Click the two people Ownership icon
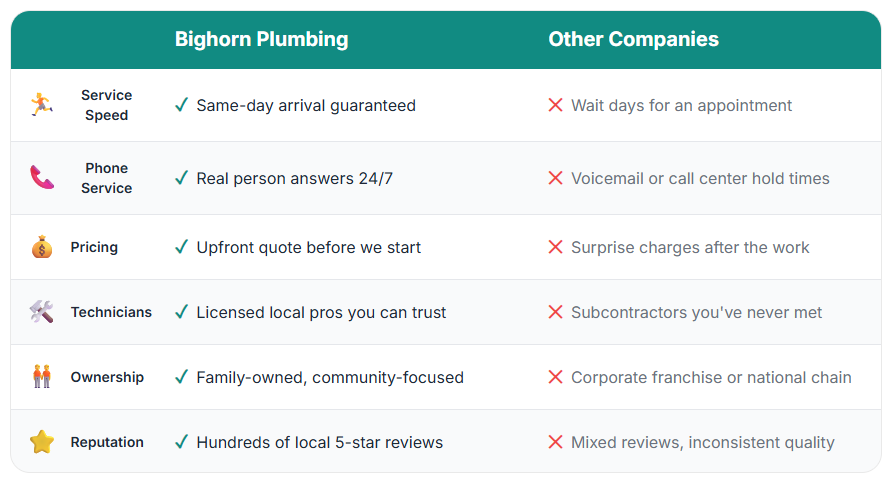The image size is (891, 483). [x=41, y=377]
